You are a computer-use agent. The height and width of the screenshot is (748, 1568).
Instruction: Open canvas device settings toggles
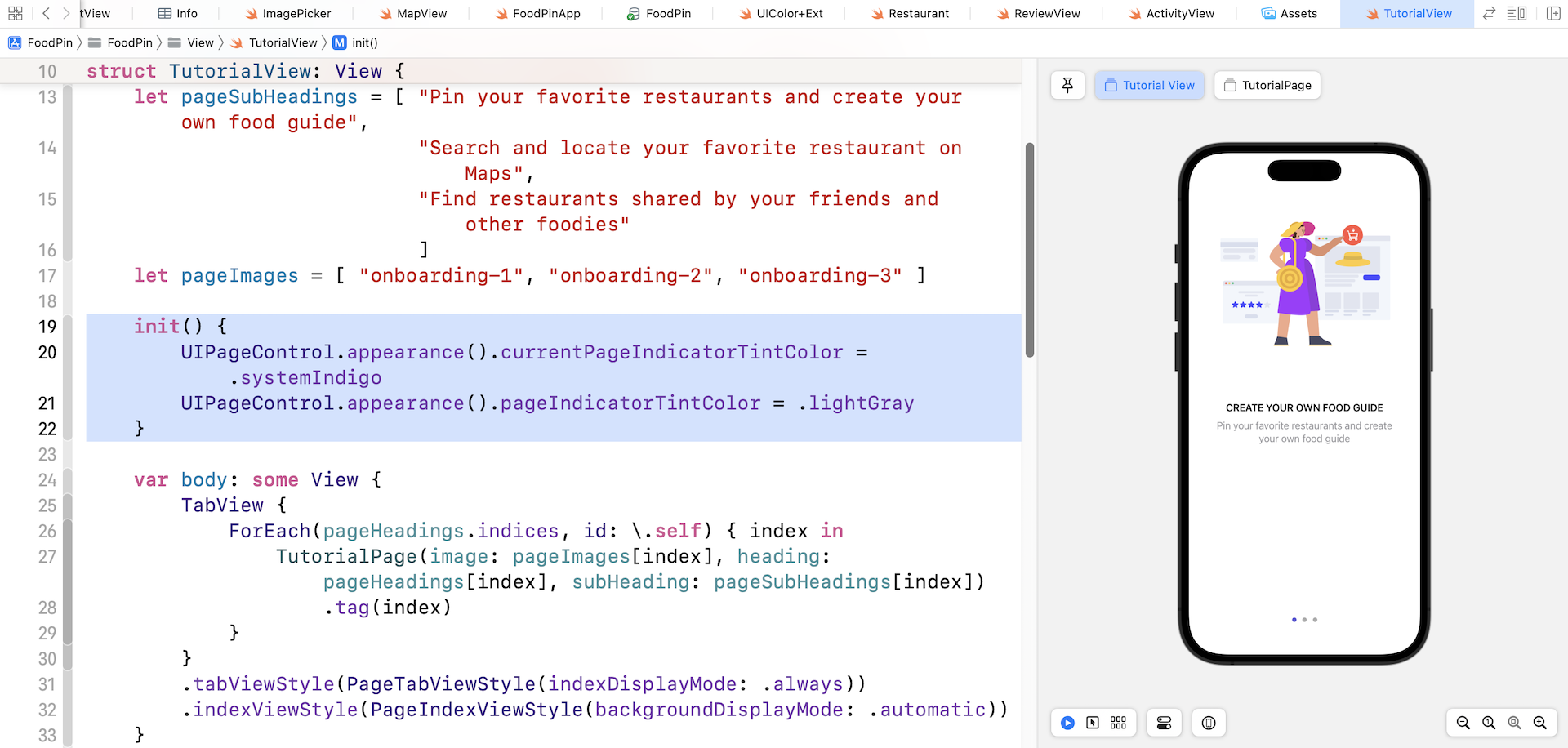tap(1164, 723)
